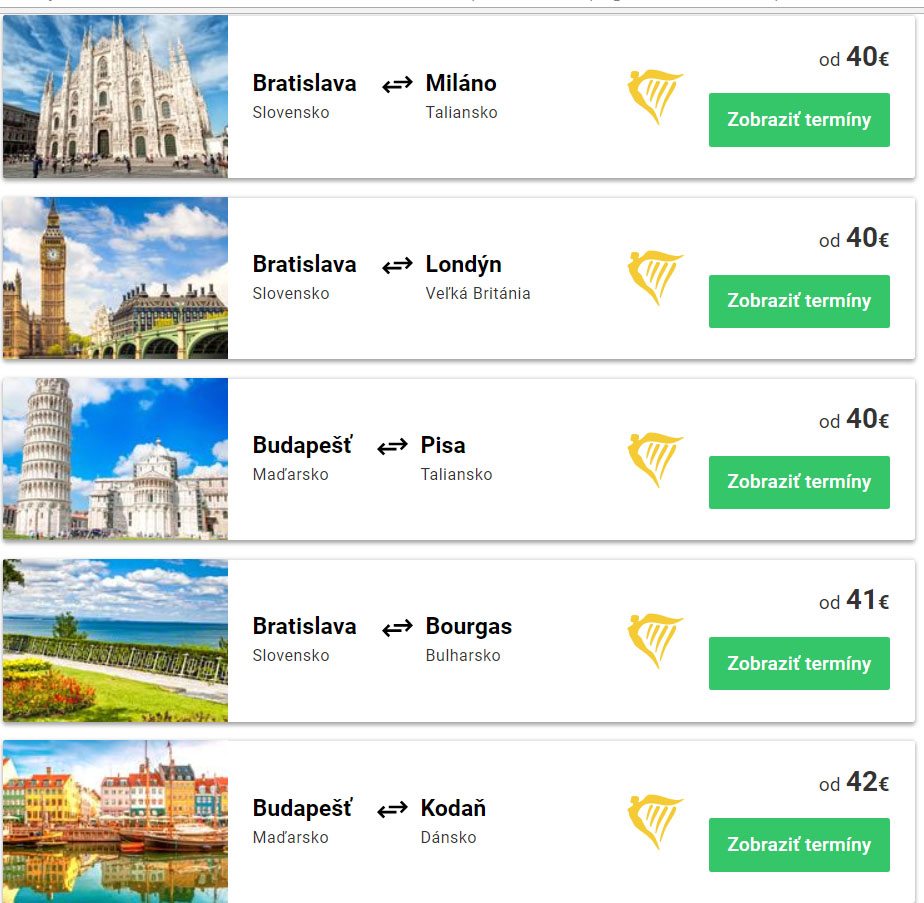Open the Milan cathedral photo thumbnail

coord(115,97)
